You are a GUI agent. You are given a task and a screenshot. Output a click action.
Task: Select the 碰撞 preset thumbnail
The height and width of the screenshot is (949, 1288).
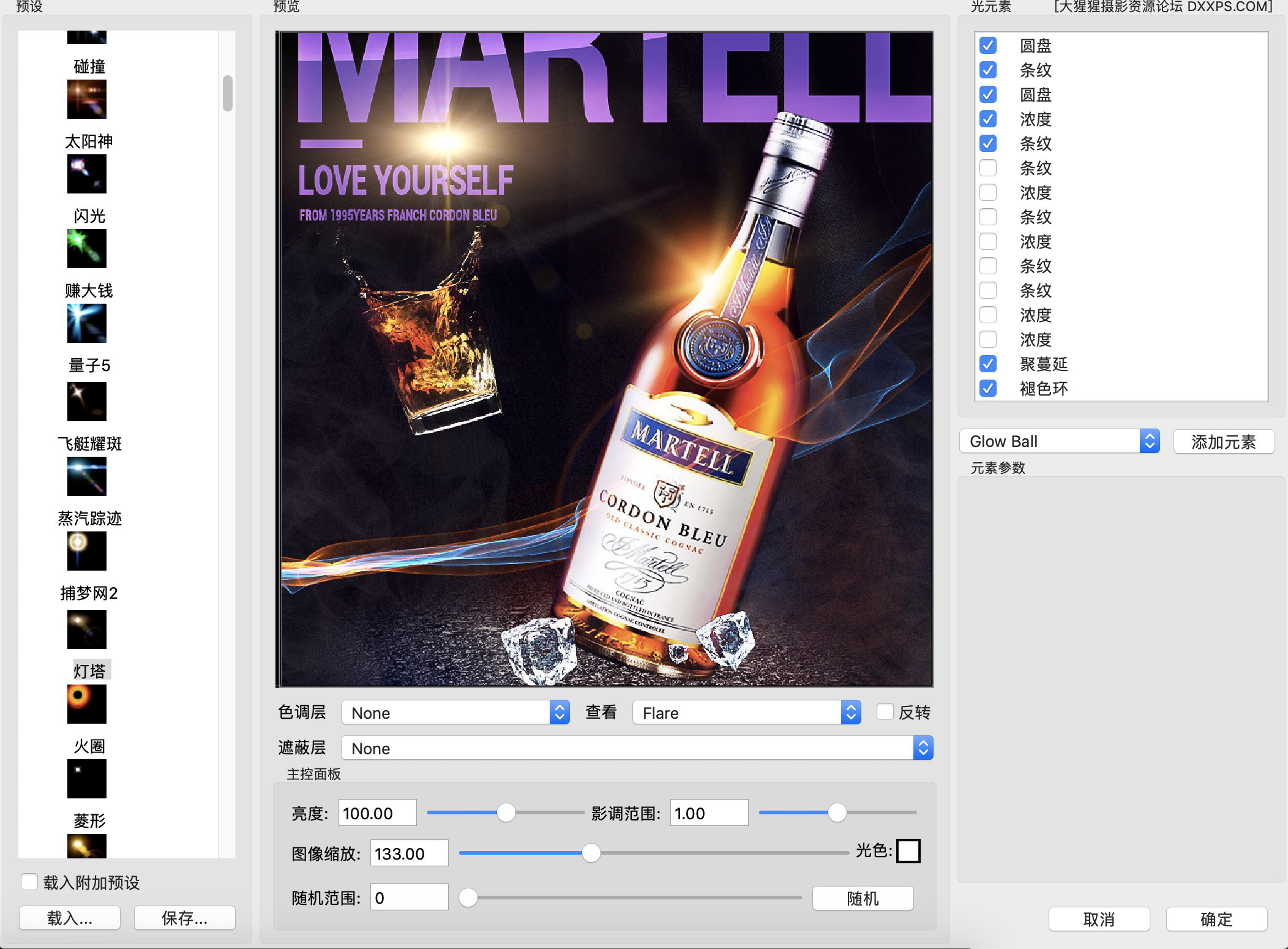coord(86,99)
